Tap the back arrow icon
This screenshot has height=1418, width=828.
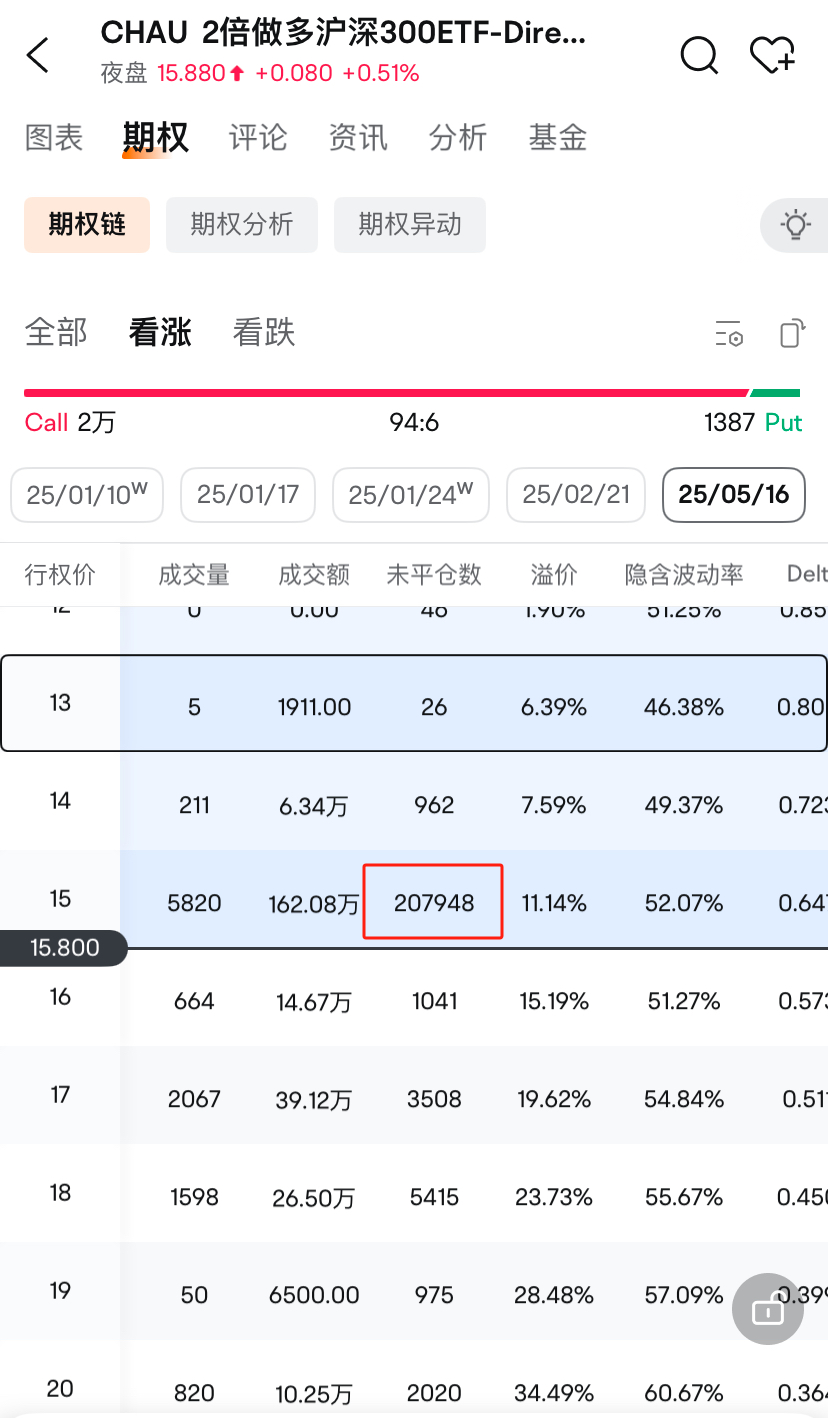pos(38,56)
